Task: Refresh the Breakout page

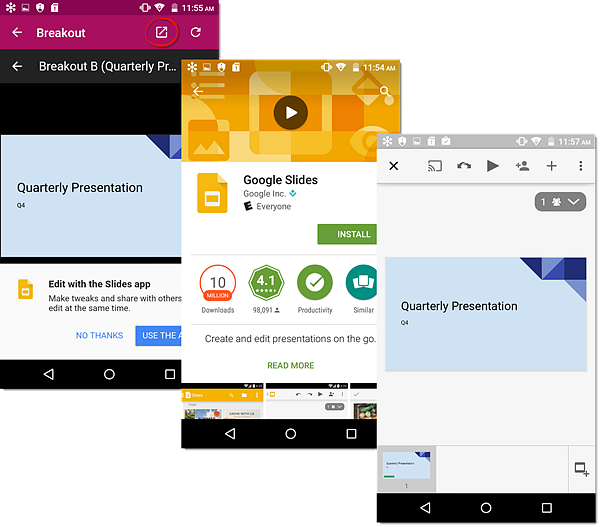Action: (196, 33)
